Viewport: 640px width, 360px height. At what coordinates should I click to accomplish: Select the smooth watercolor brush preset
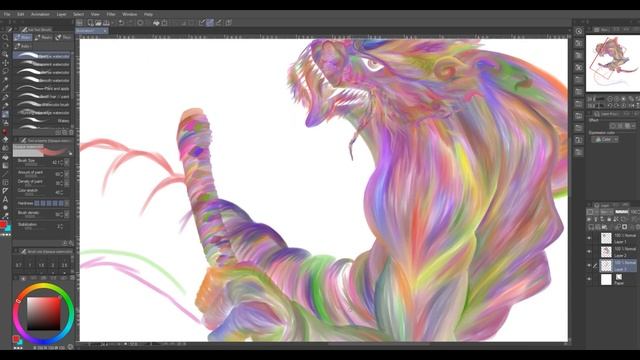pyautogui.click(x=42, y=80)
